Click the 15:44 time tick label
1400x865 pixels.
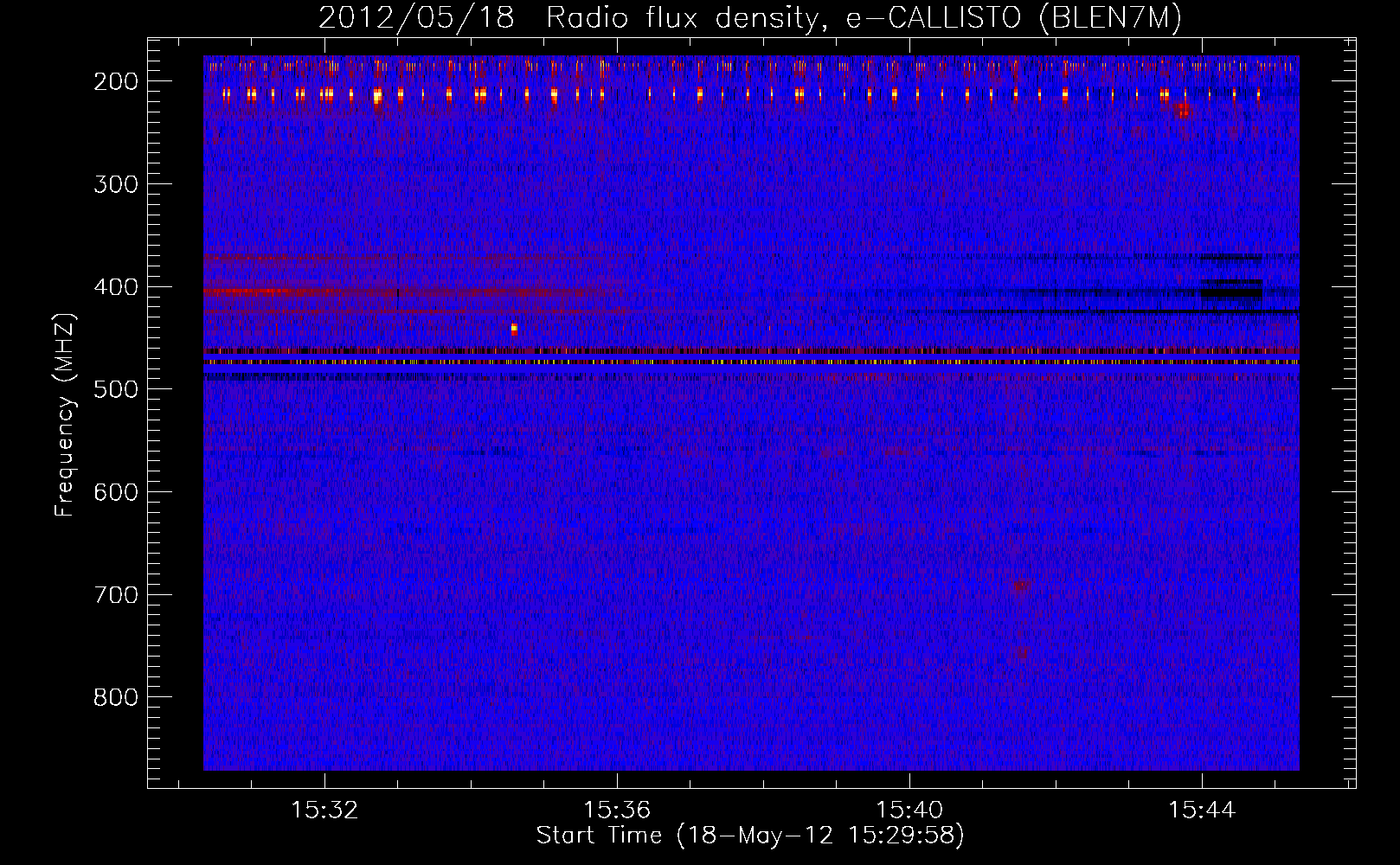pos(1202,811)
